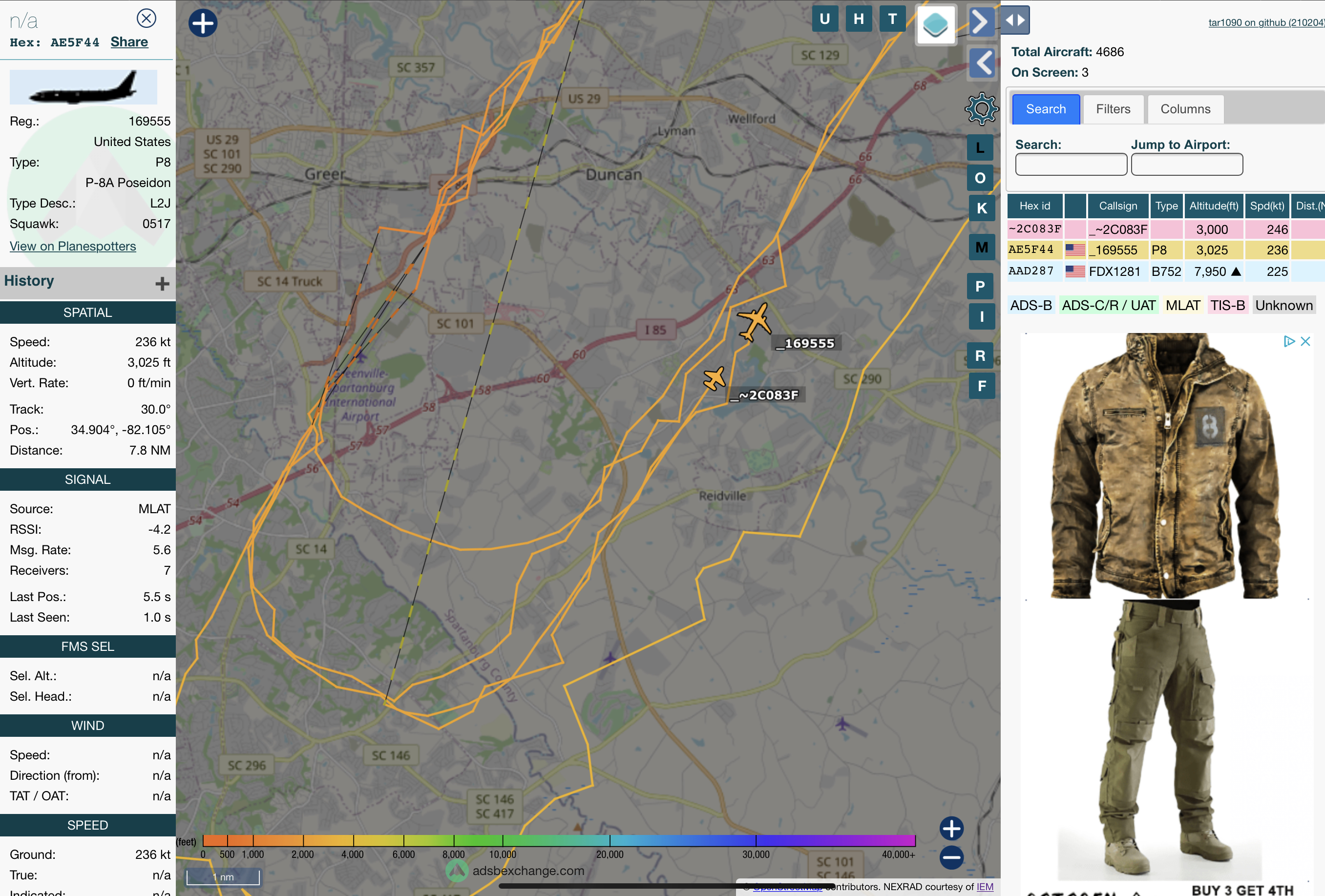This screenshot has width=1325, height=896.
Task: Toggle the P map button
Action: click(x=981, y=286)
